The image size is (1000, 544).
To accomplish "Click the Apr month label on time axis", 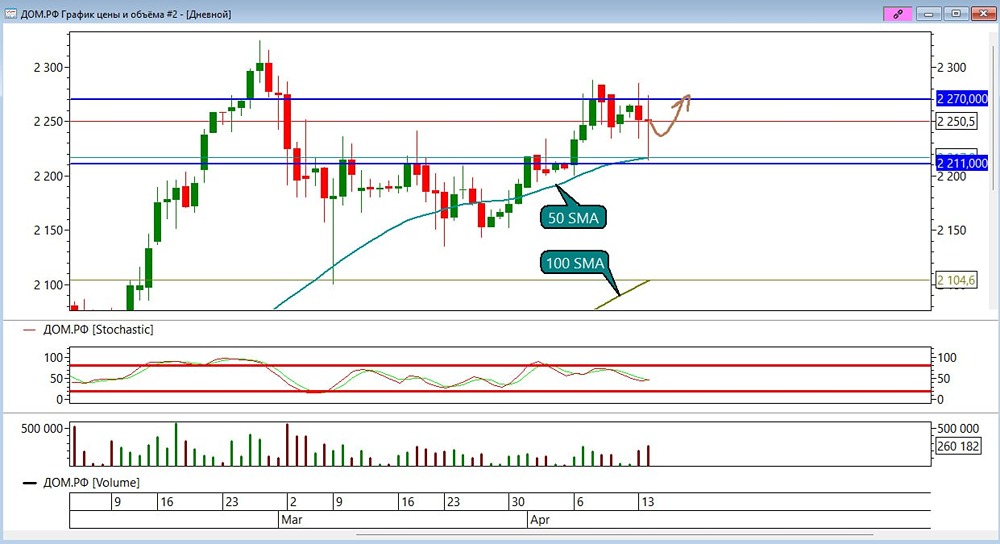I will [540, 520].
